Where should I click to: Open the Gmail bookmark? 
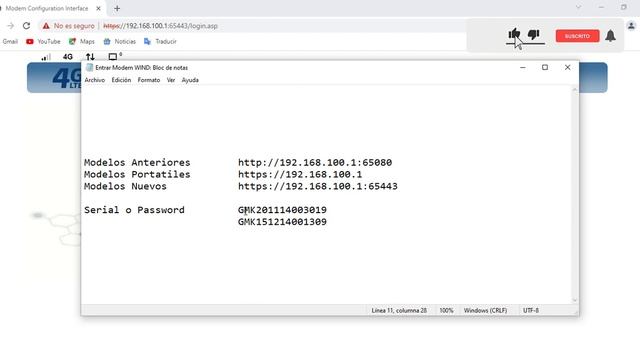[x=10, y=42]
